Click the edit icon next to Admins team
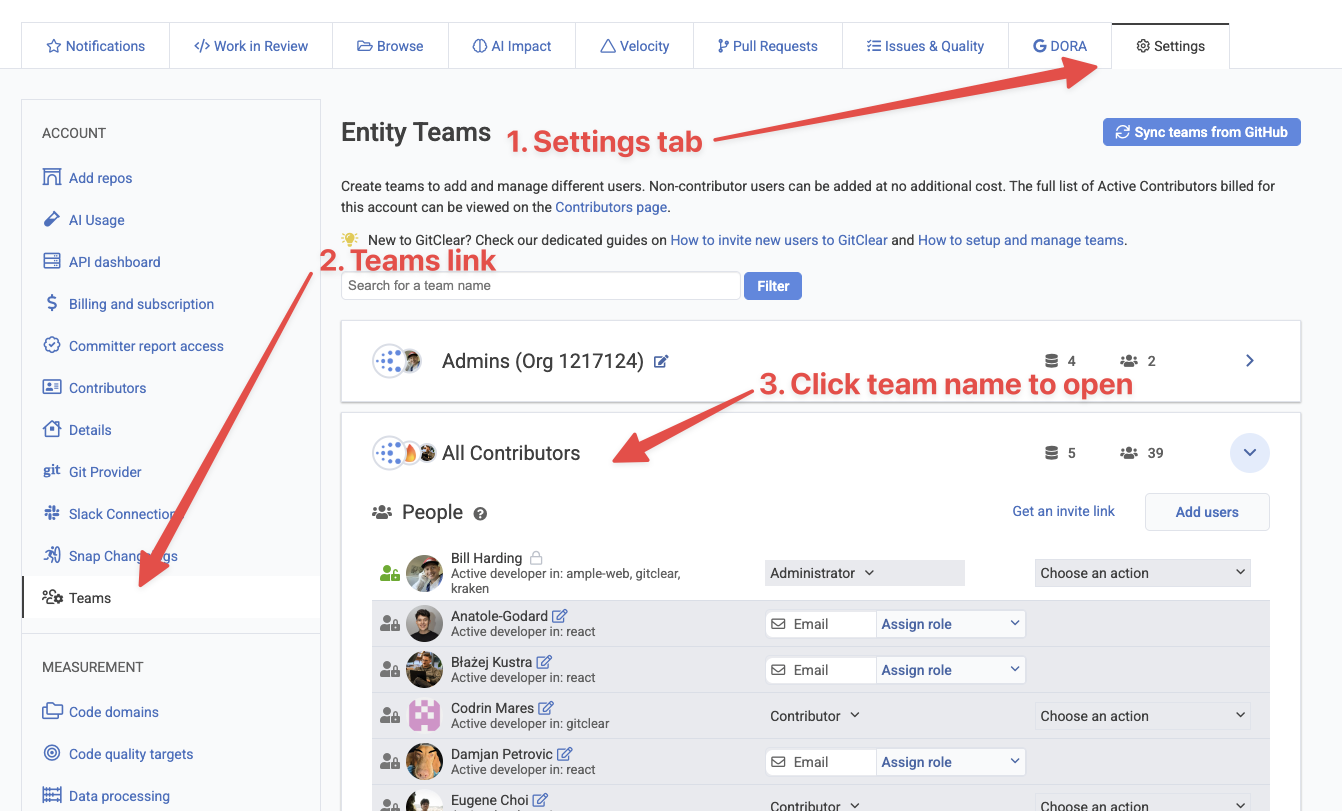The width and height of the screenshot is (1342, 811). [x=661, y=361]
